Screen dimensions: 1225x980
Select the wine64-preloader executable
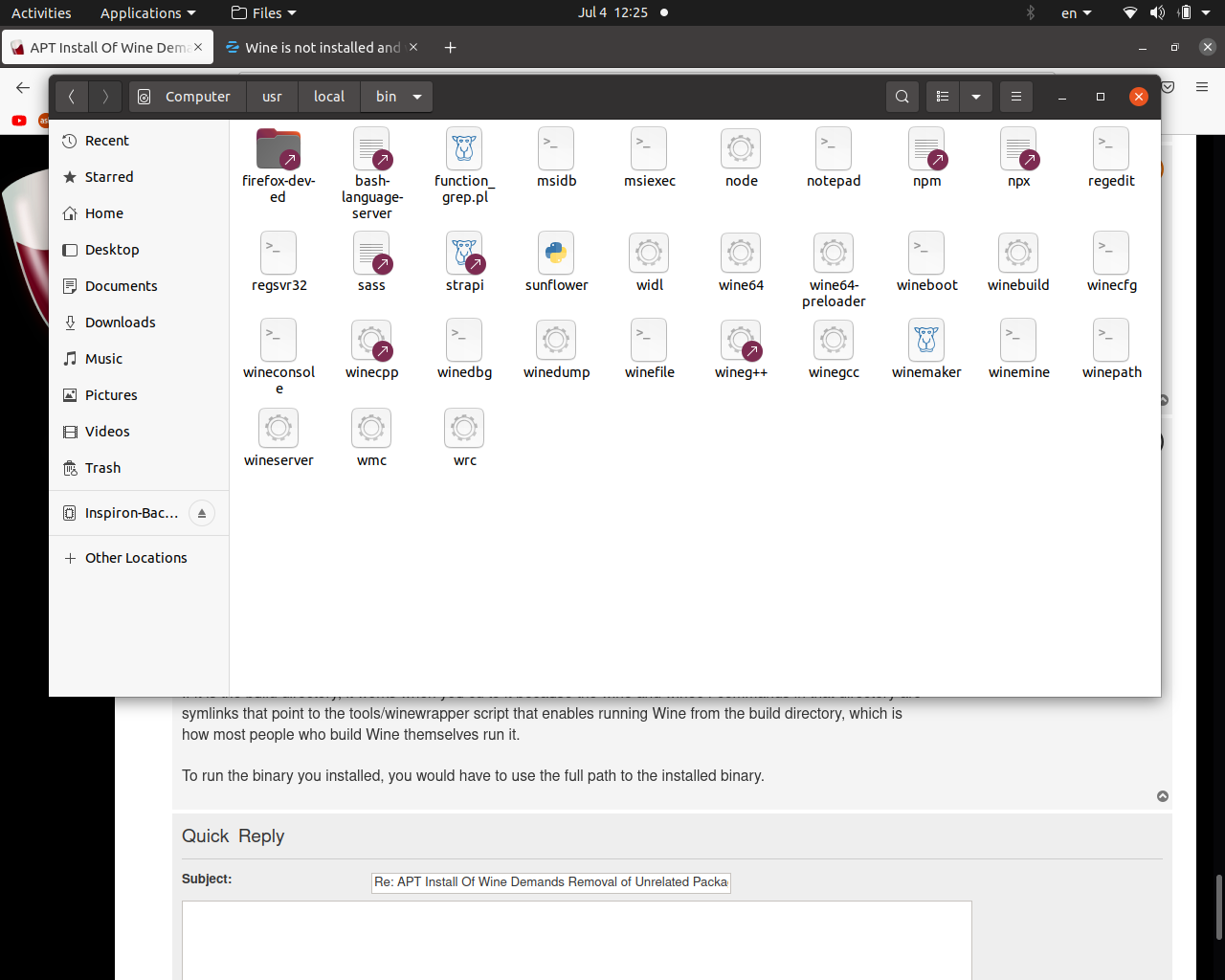click(x=834, y=254)
